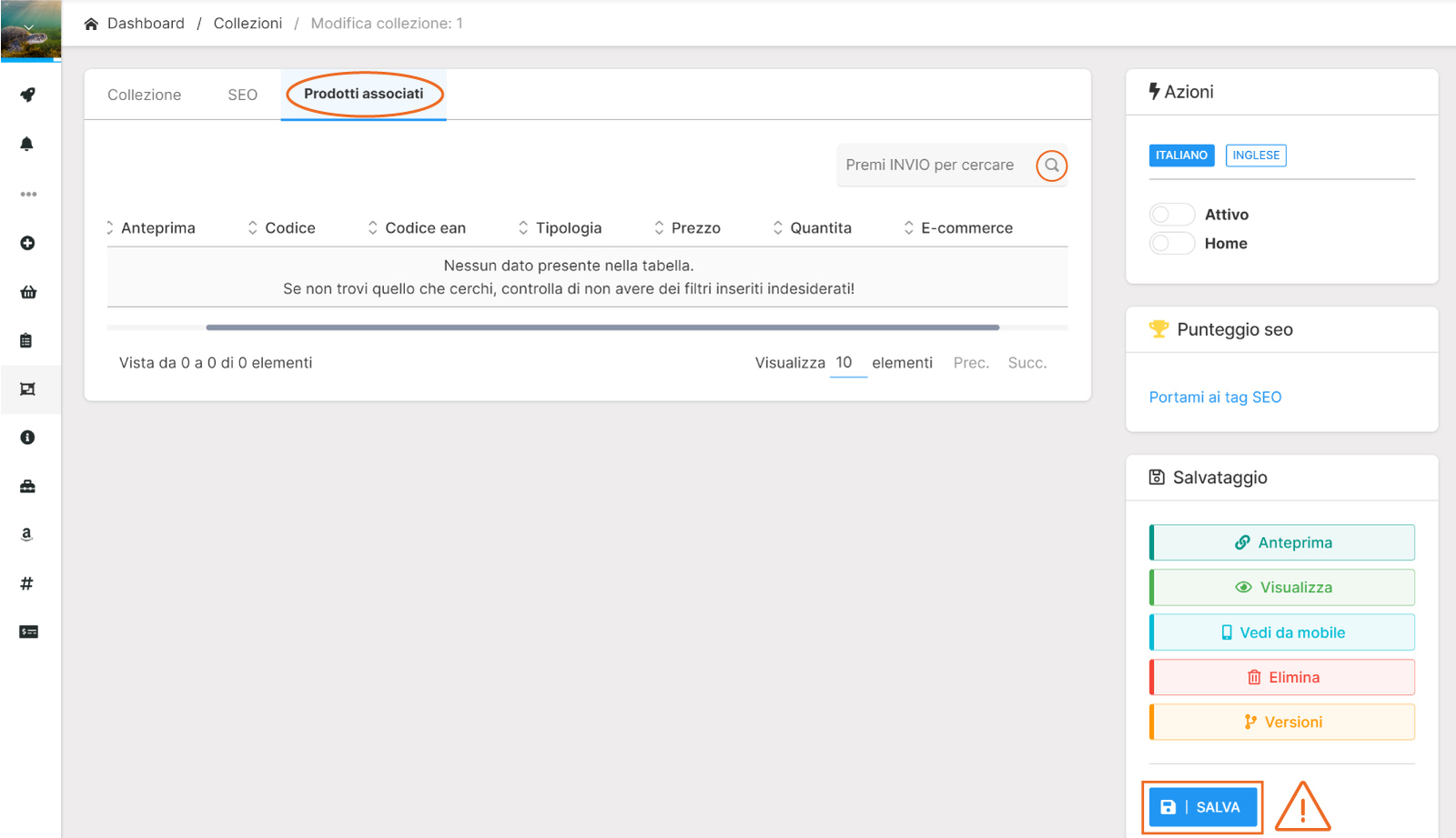This screenshot has width=1456, height=838.
Task: Switch to the Collezione tab
Action: point(144,95)
